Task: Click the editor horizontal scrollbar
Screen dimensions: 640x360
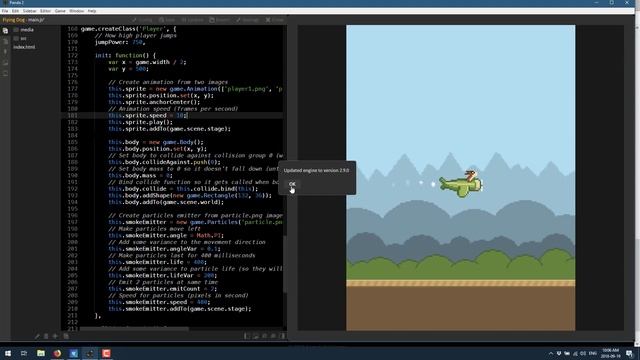Action: pos(134,328)
